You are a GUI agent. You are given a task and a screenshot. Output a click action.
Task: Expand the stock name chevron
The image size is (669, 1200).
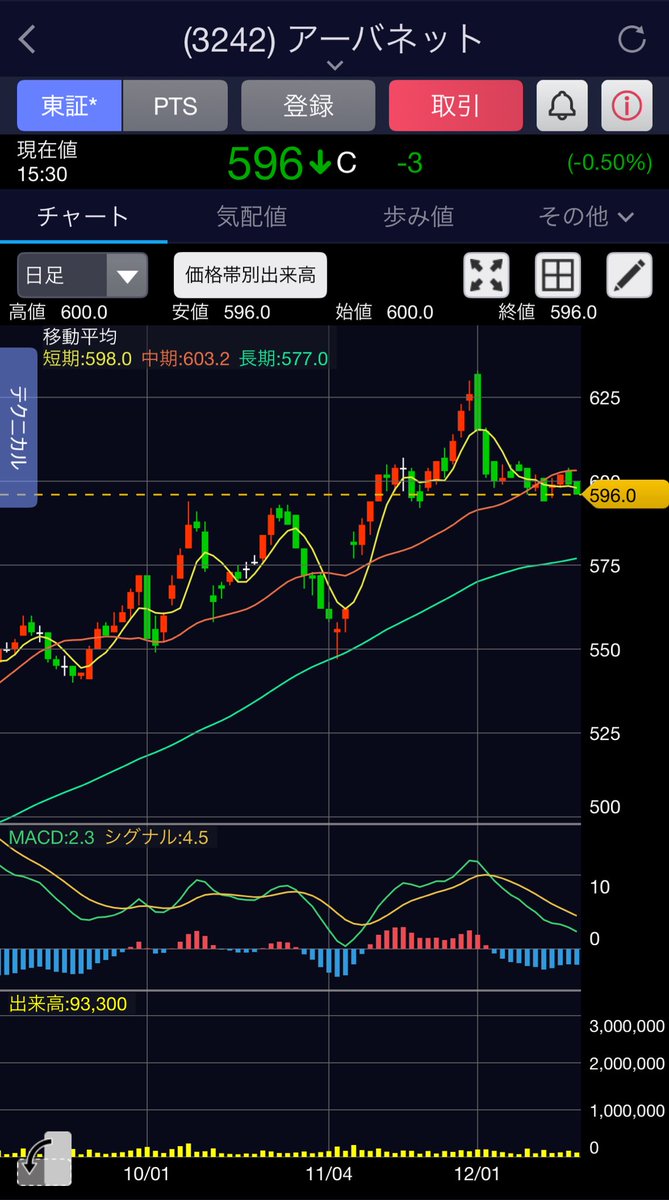point(334,65)
